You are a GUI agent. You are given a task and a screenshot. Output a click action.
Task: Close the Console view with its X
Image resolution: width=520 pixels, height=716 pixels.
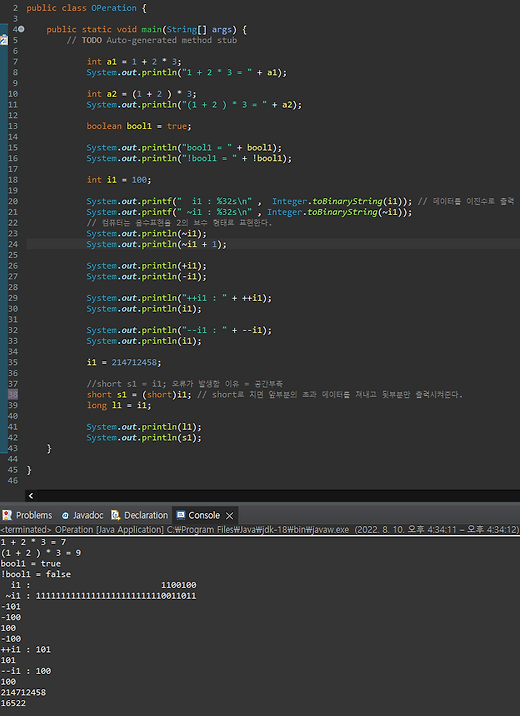pos(230,516)
